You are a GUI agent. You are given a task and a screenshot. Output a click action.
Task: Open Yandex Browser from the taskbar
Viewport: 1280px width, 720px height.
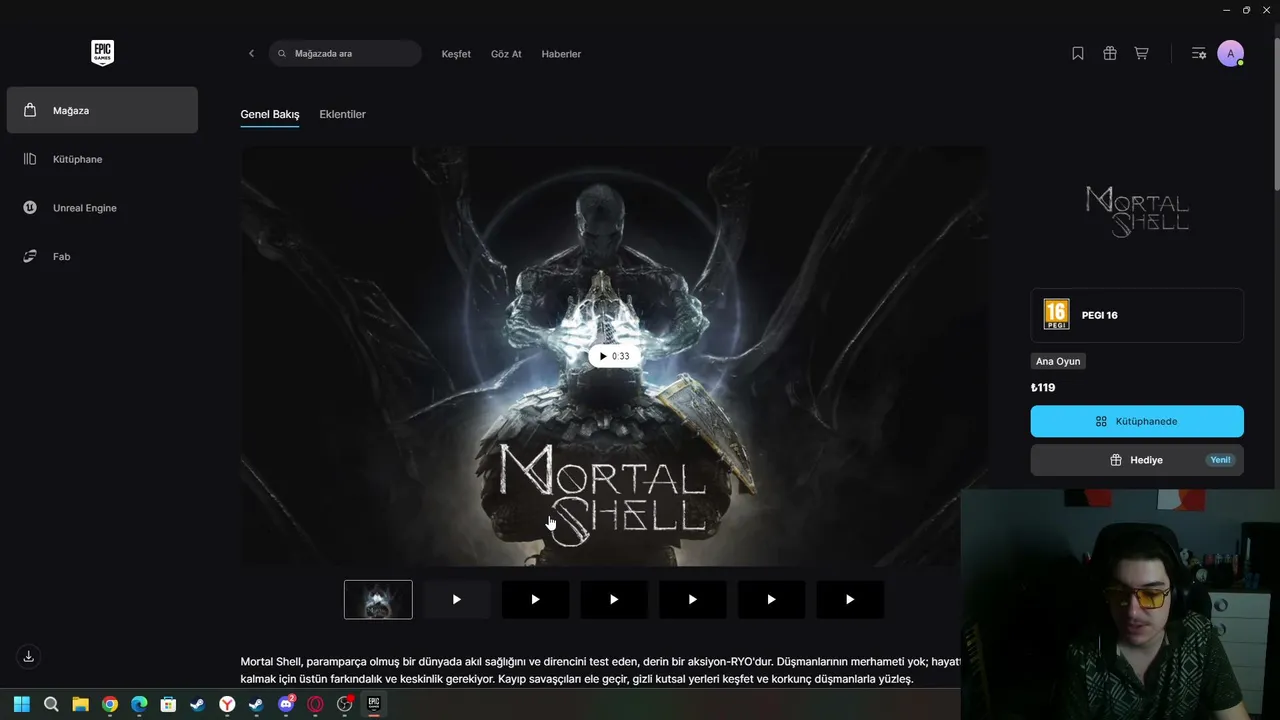[x=227, y=704]
